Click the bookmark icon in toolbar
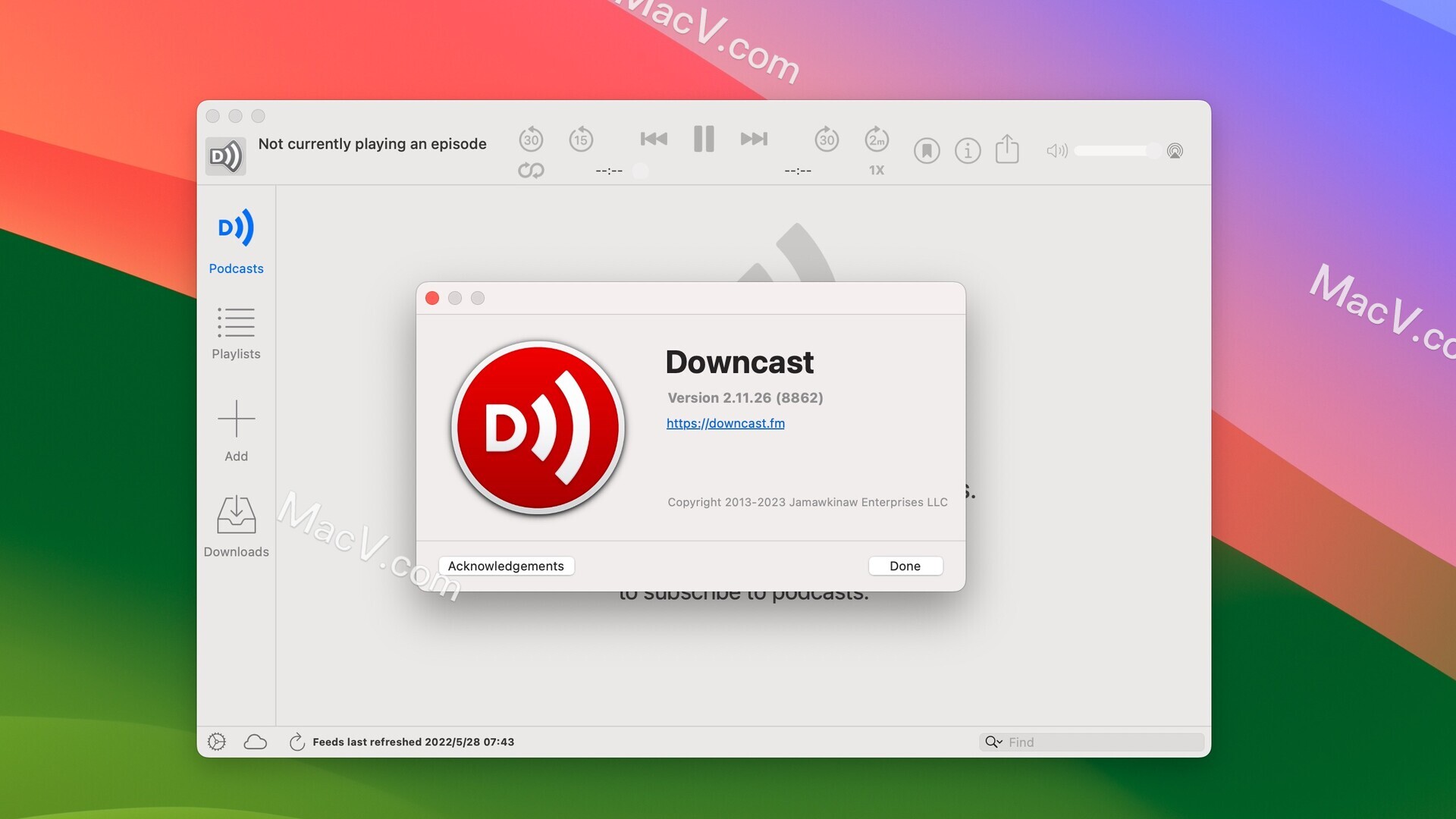 coord(927,151)
